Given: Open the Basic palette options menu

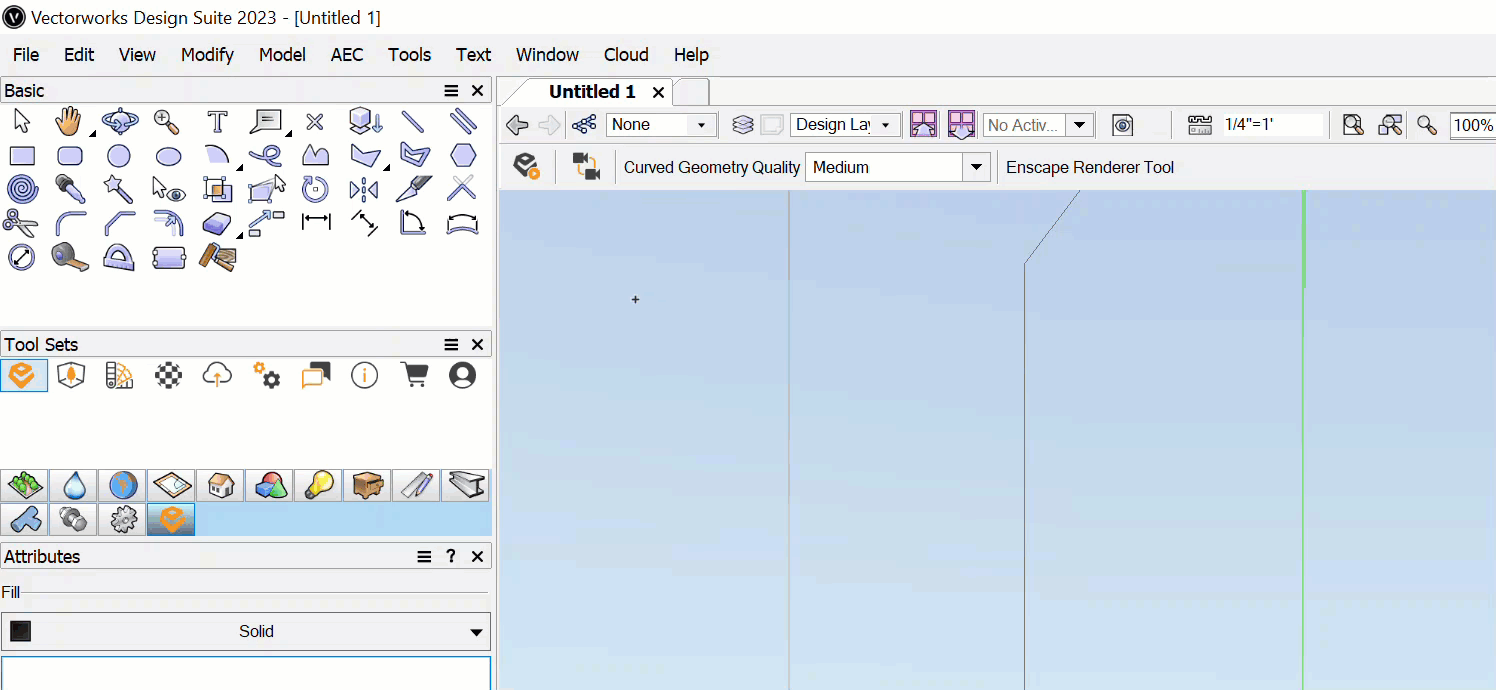Looking at the screenshot, I should point(452,91).
